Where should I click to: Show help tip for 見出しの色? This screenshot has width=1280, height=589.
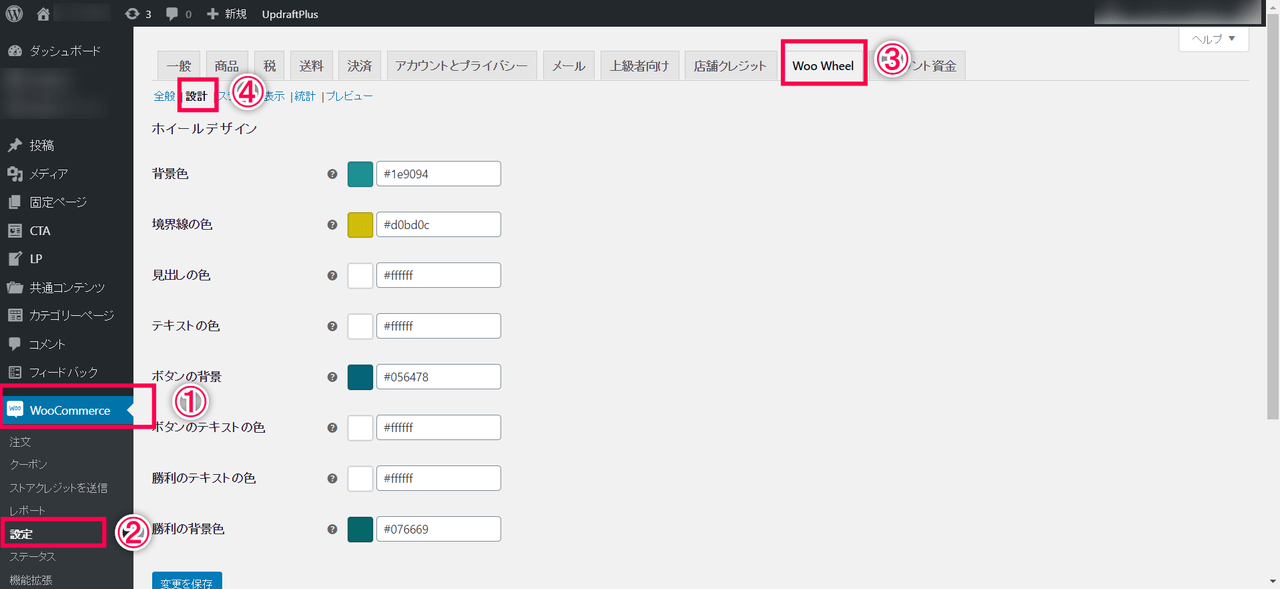332,275
